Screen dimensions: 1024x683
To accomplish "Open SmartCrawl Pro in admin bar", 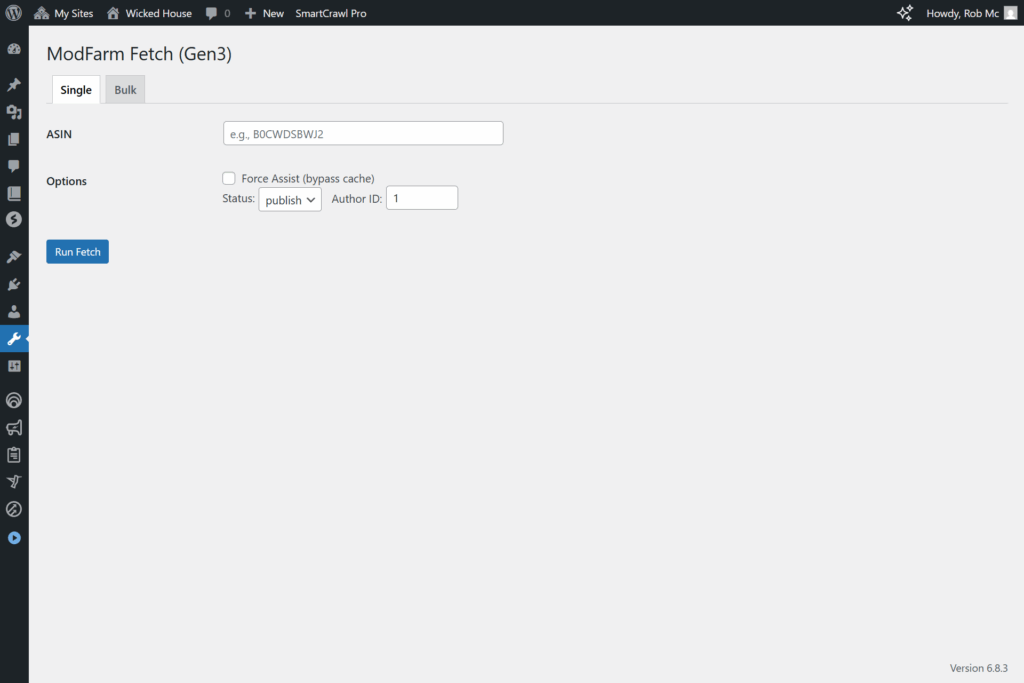I will (330, 13).
